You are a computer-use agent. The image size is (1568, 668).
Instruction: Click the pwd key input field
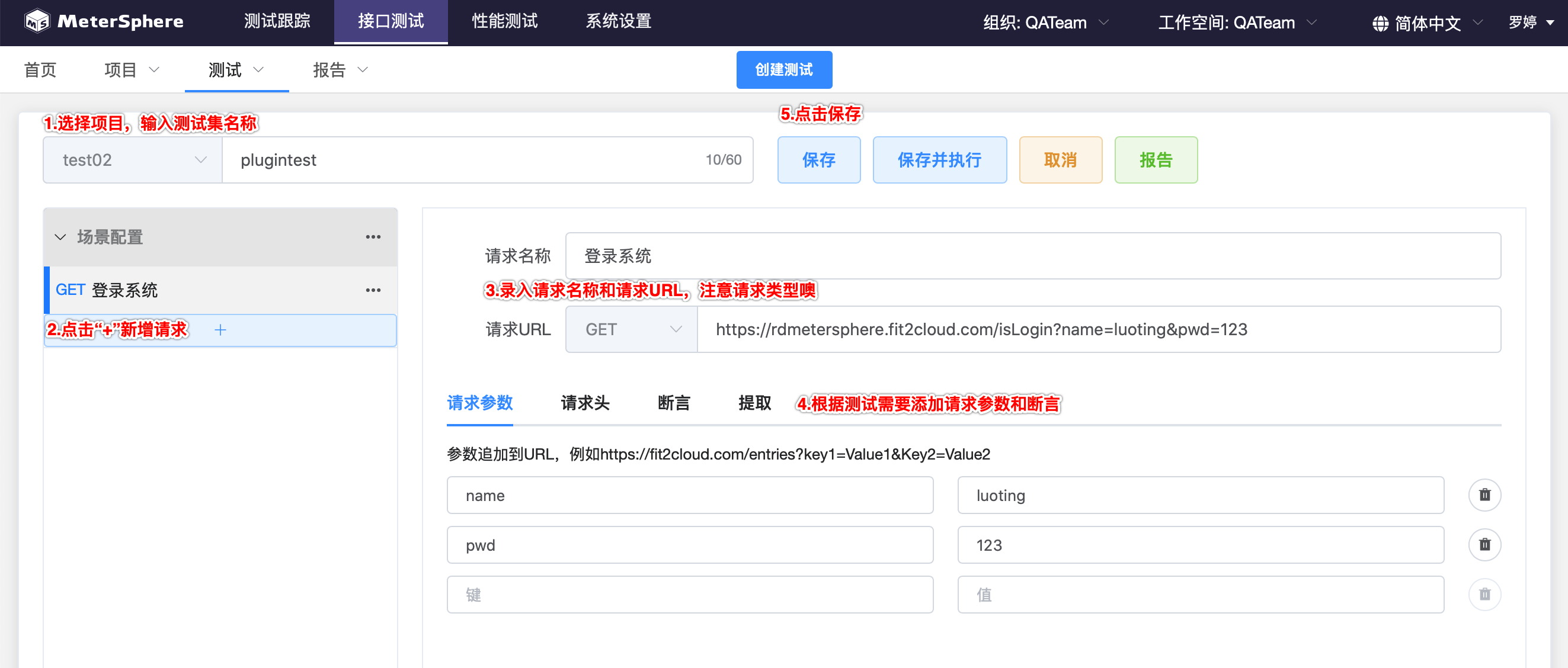[x=690, y=545]
